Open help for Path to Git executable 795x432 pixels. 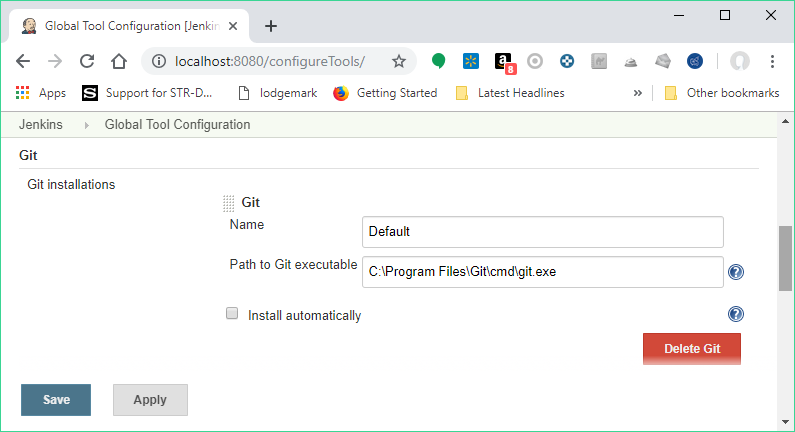(x=736, y=272)
